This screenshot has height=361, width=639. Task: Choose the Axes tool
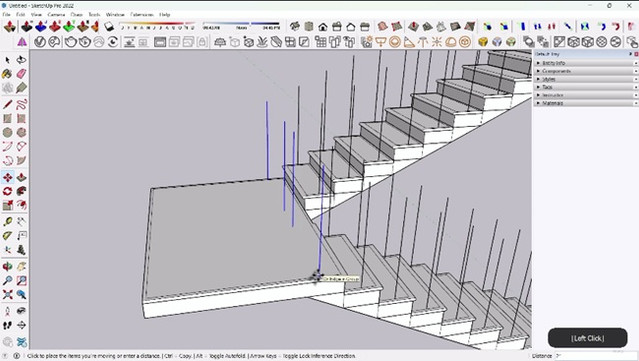tap(7, 250)
